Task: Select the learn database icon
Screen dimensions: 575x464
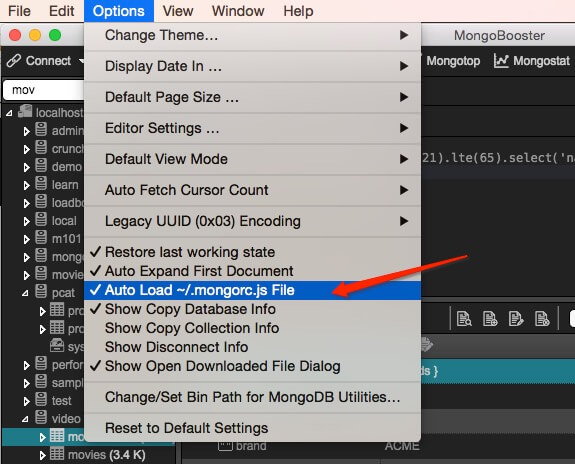Action: (41, 183)
